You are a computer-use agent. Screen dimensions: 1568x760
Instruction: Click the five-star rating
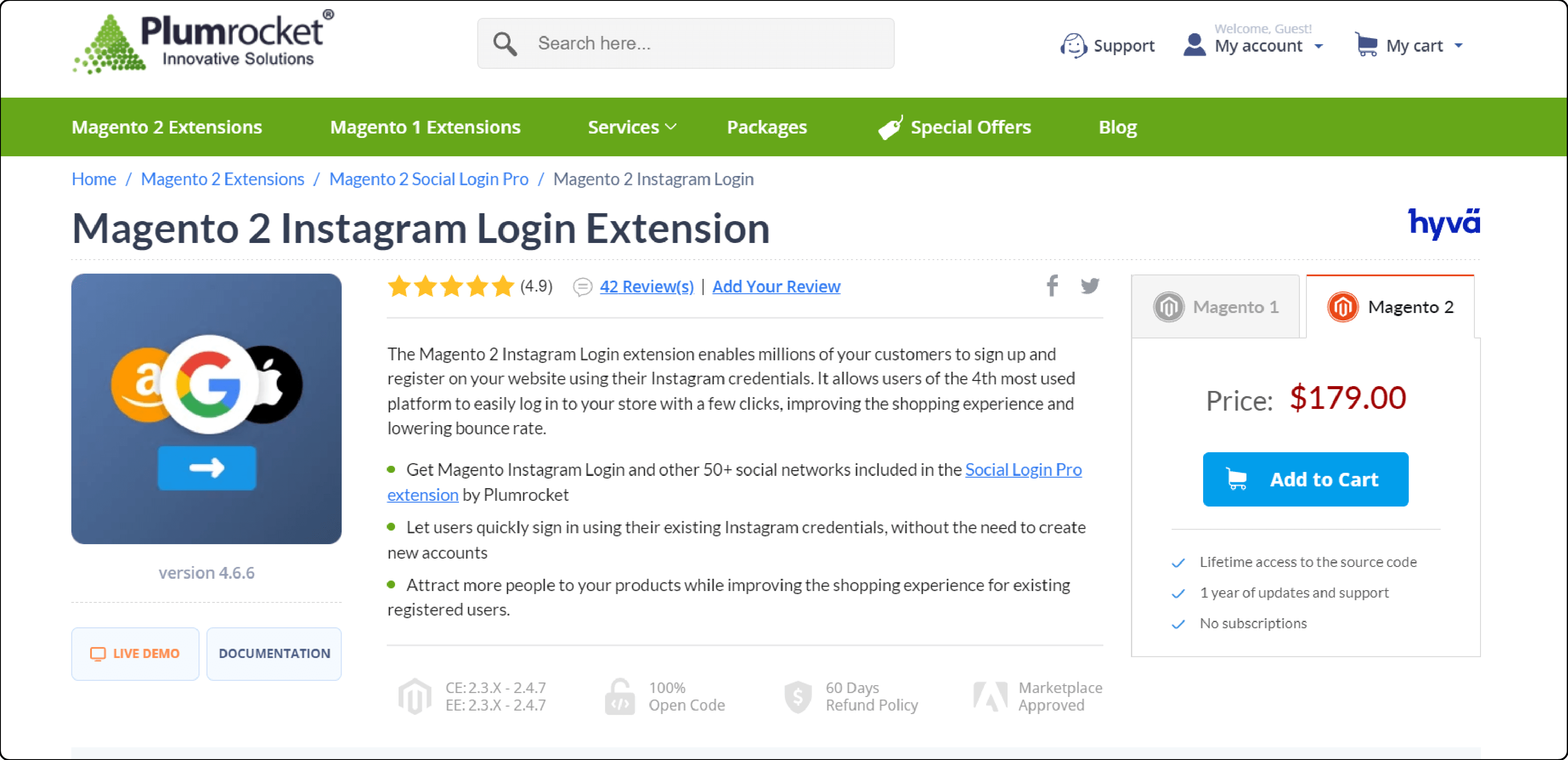click(x=451, y=285)
